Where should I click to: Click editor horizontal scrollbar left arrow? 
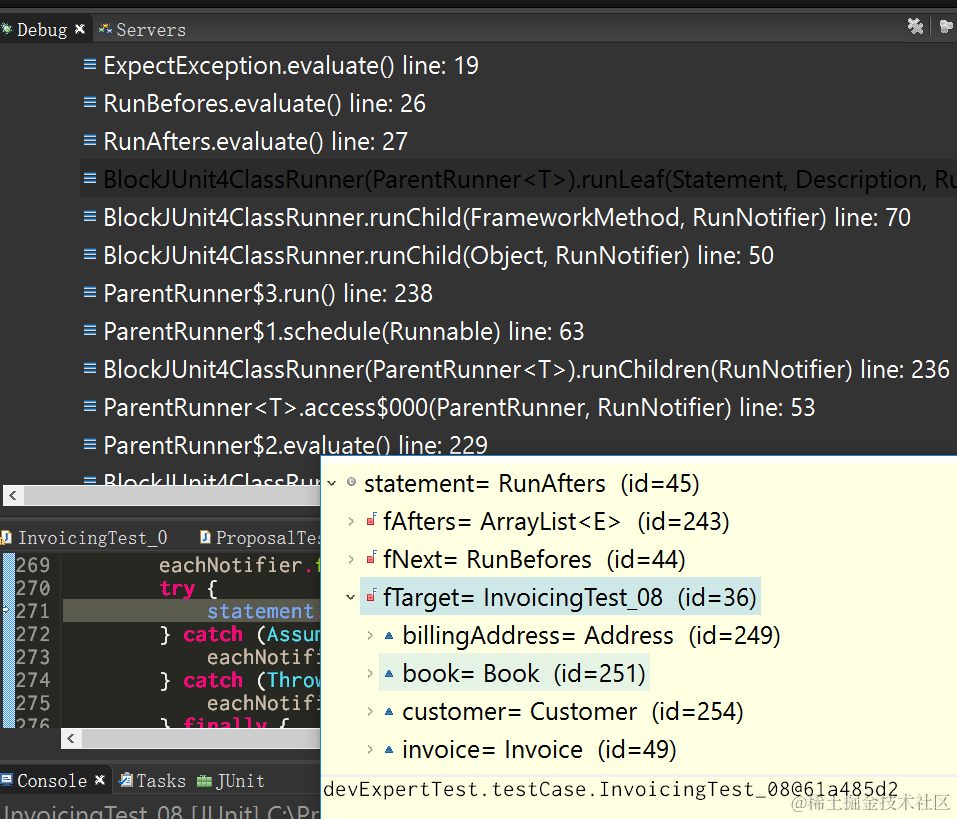pos(71,739)
